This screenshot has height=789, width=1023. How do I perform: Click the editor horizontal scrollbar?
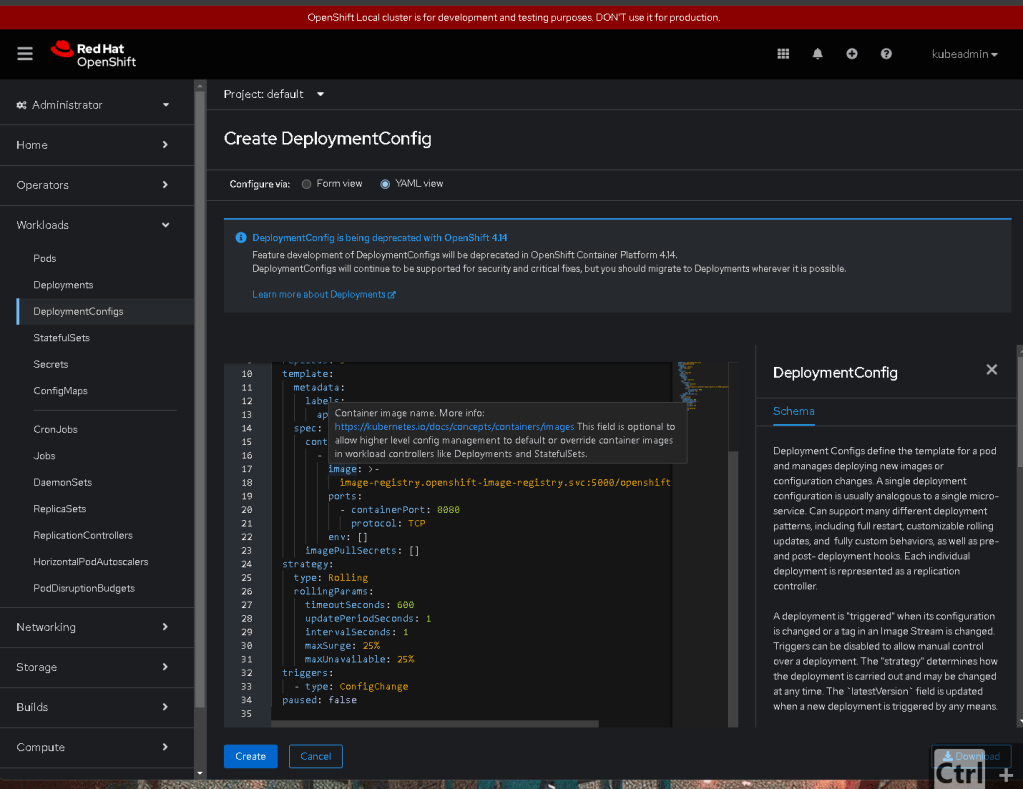[x=435, y=724]
